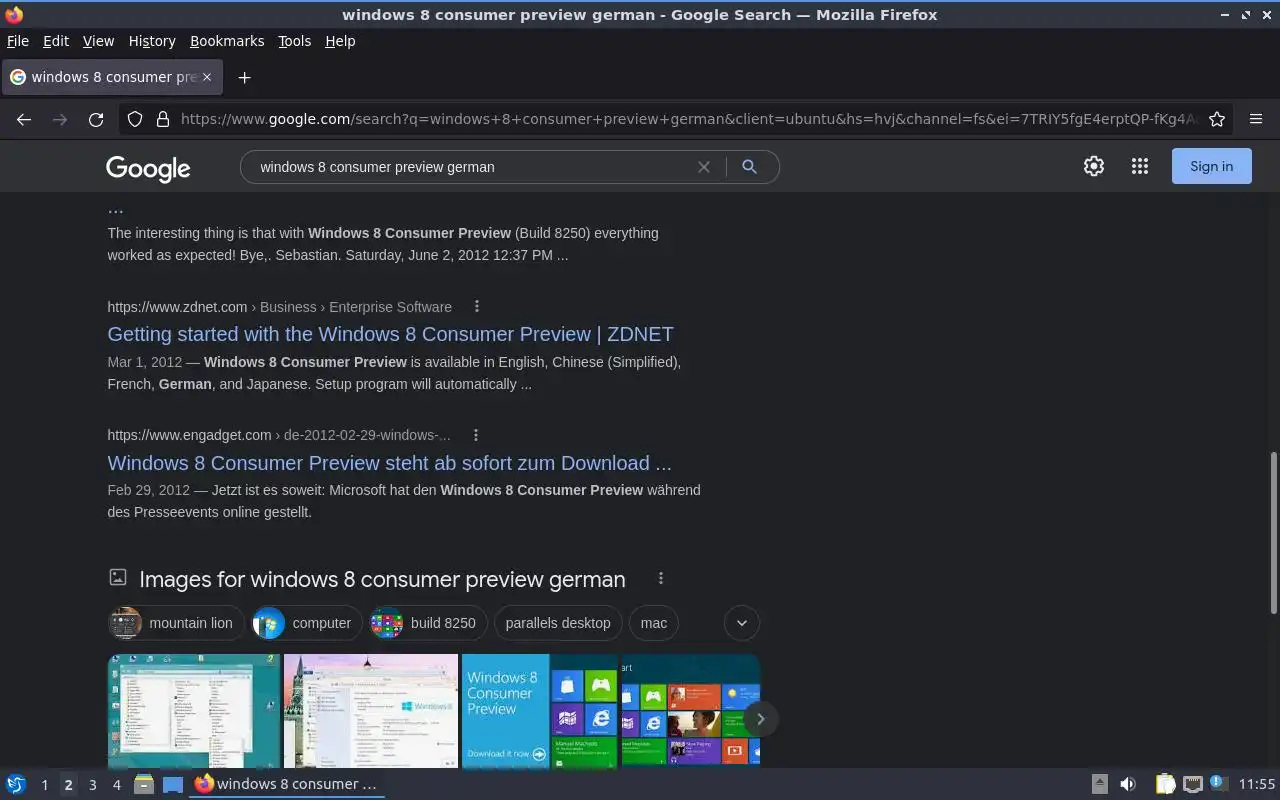Open the Edit menu
This screenshot has height=800, width=1280.
point(56,41)
